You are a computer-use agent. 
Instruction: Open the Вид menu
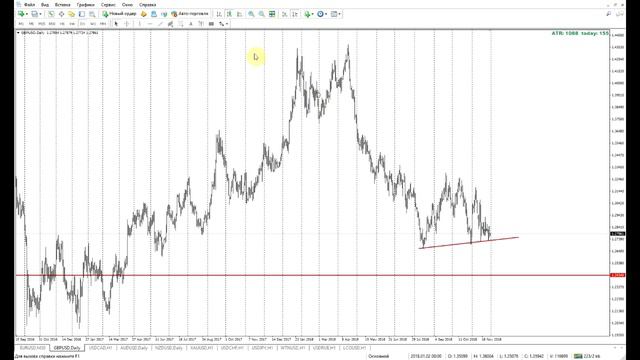tap(45, 5)
